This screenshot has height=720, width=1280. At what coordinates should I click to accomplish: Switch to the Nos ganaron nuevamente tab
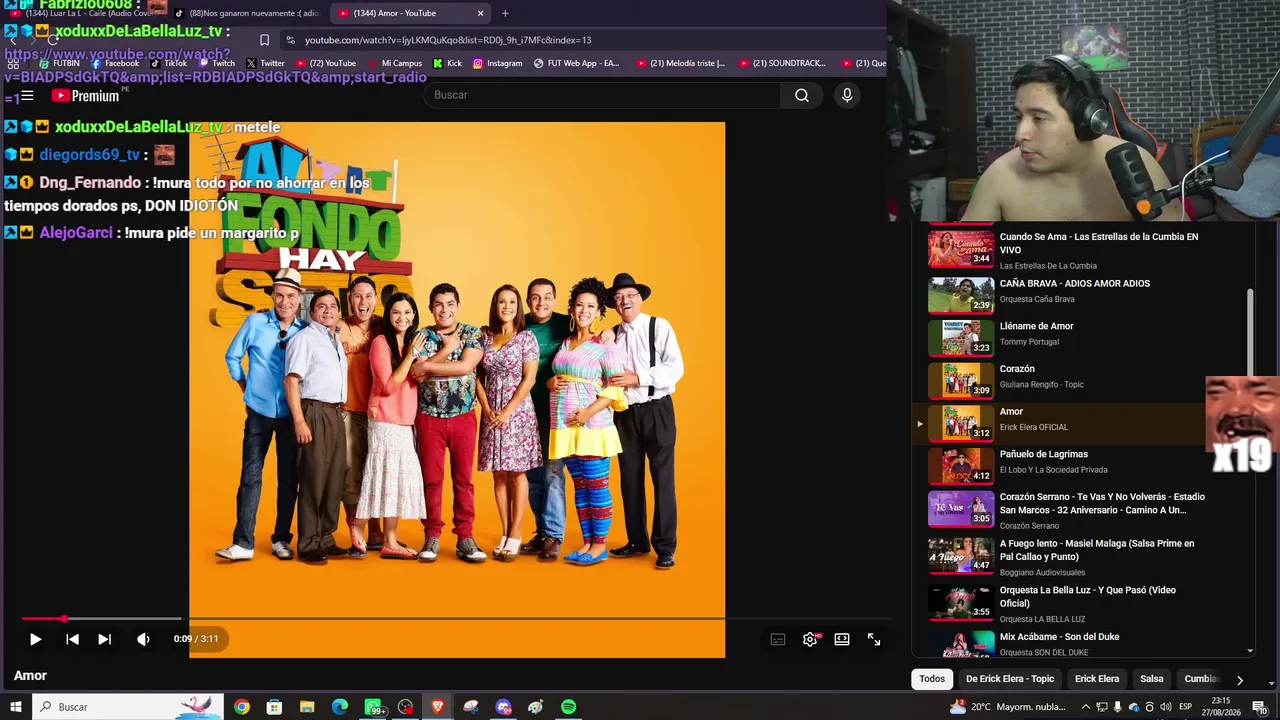[246, 13]
